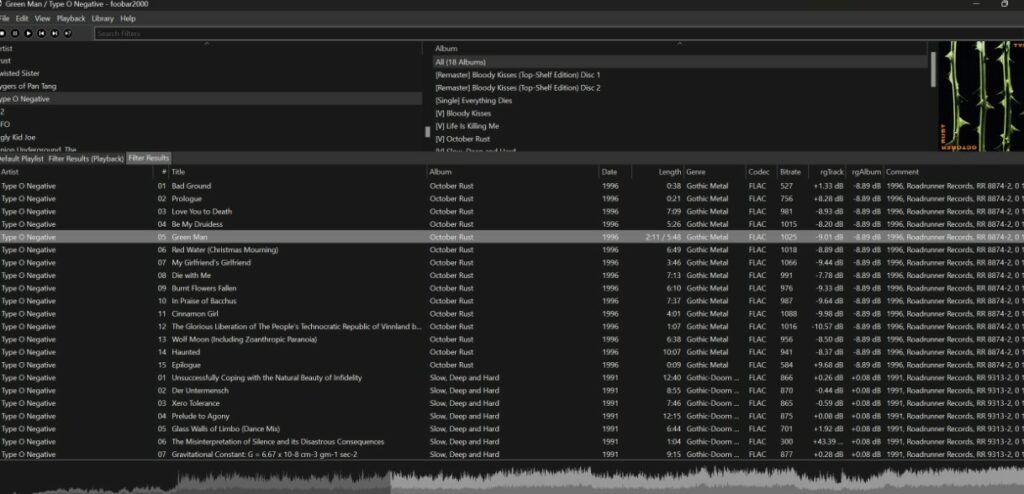This screenshot has height=494, width=1024.
Task: Pause playback with the pause button
Action: tap(15, 33)
